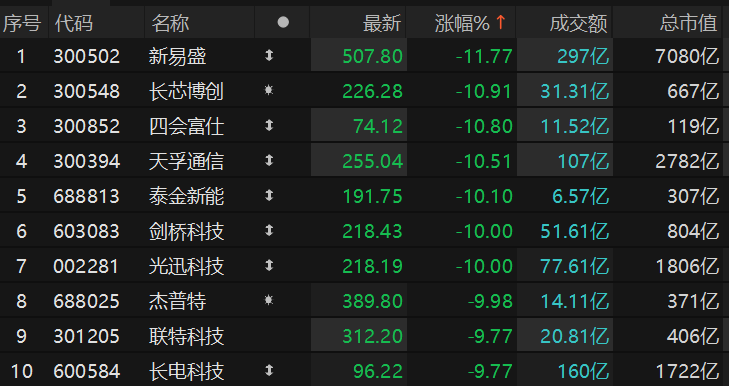Click turnover value 77.61亿
The height and width of the screenshot is (386, 729).
click(x=574, y=266)
